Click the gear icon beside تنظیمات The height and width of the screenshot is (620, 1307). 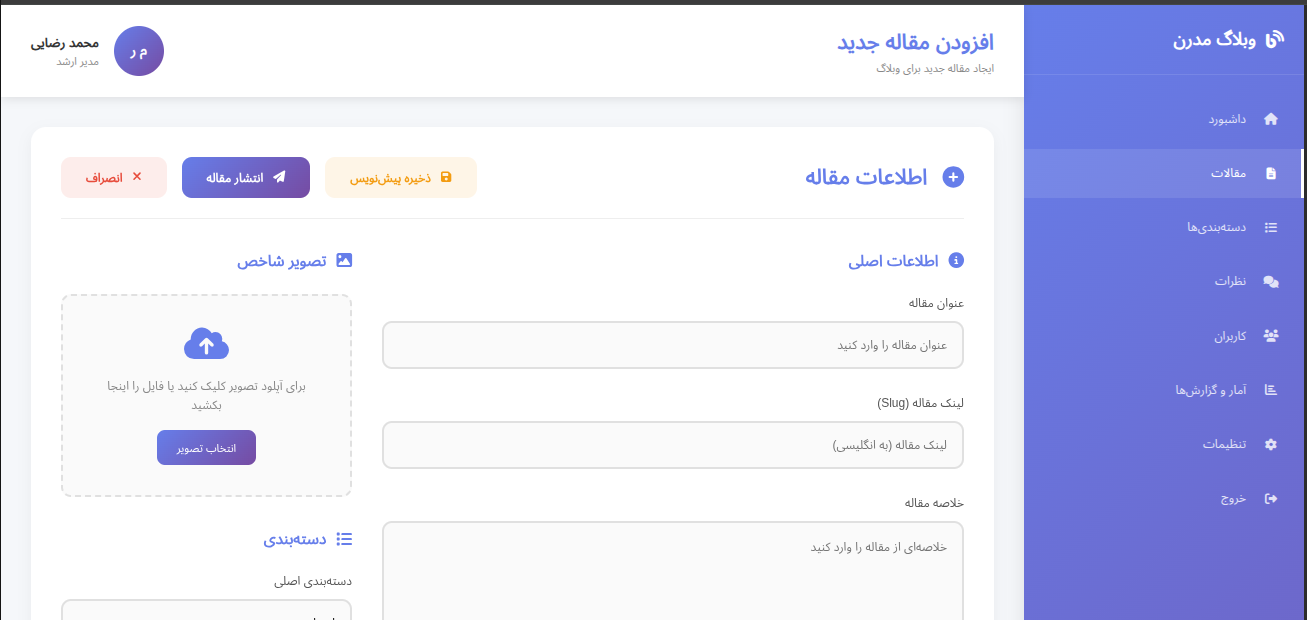pyautogui.click(x=1271, y=444)
